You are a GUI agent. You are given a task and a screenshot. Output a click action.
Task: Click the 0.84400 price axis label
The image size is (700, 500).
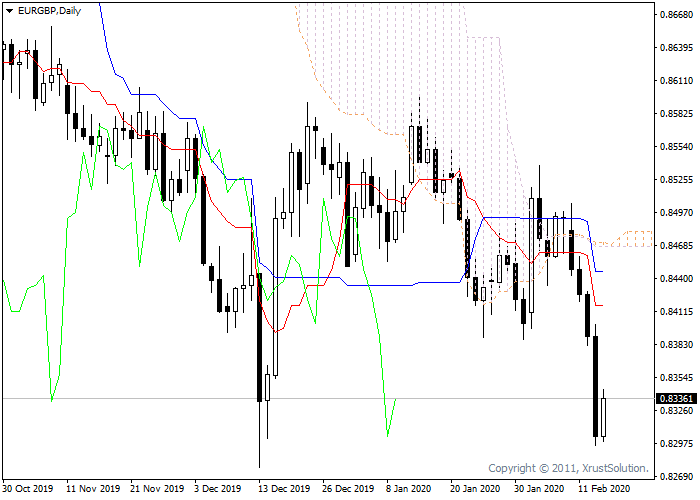coord(677,279)
